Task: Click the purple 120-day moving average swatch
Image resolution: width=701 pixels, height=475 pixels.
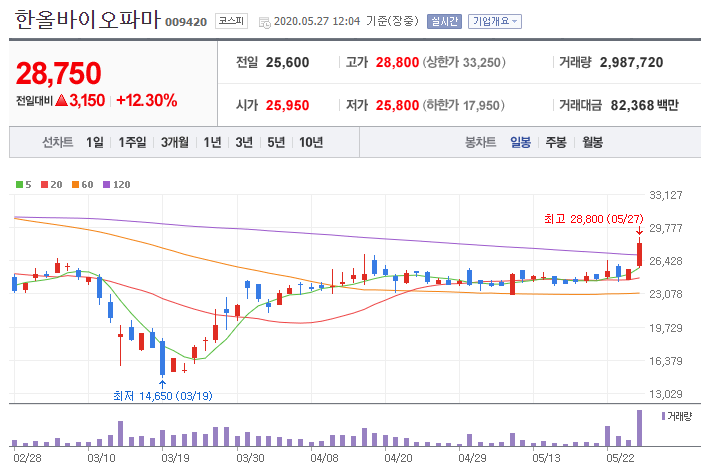Action: (x=106, y=184)
